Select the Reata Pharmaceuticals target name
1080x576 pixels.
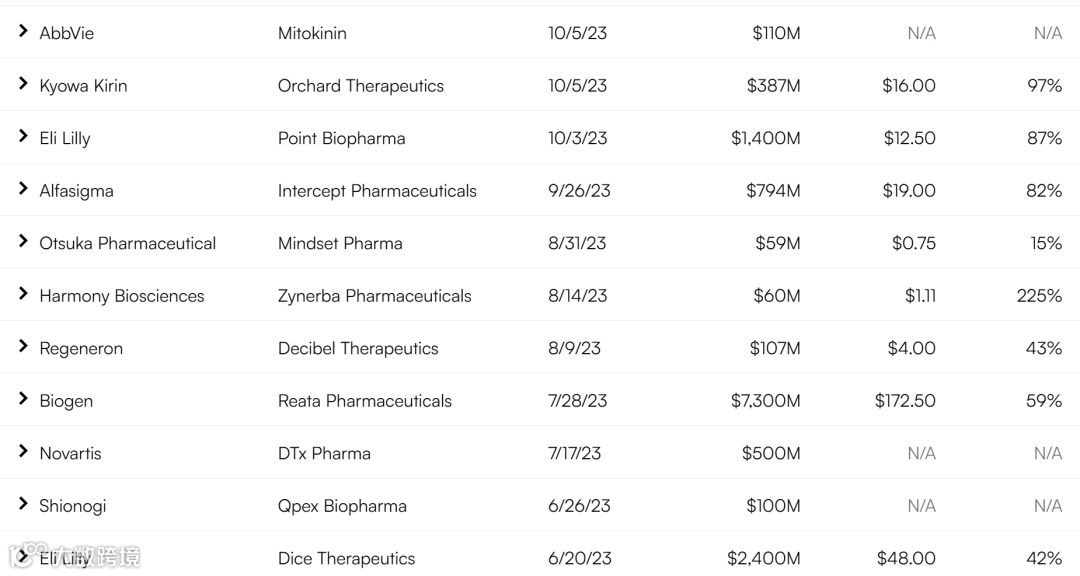click(x=364, y=401)
